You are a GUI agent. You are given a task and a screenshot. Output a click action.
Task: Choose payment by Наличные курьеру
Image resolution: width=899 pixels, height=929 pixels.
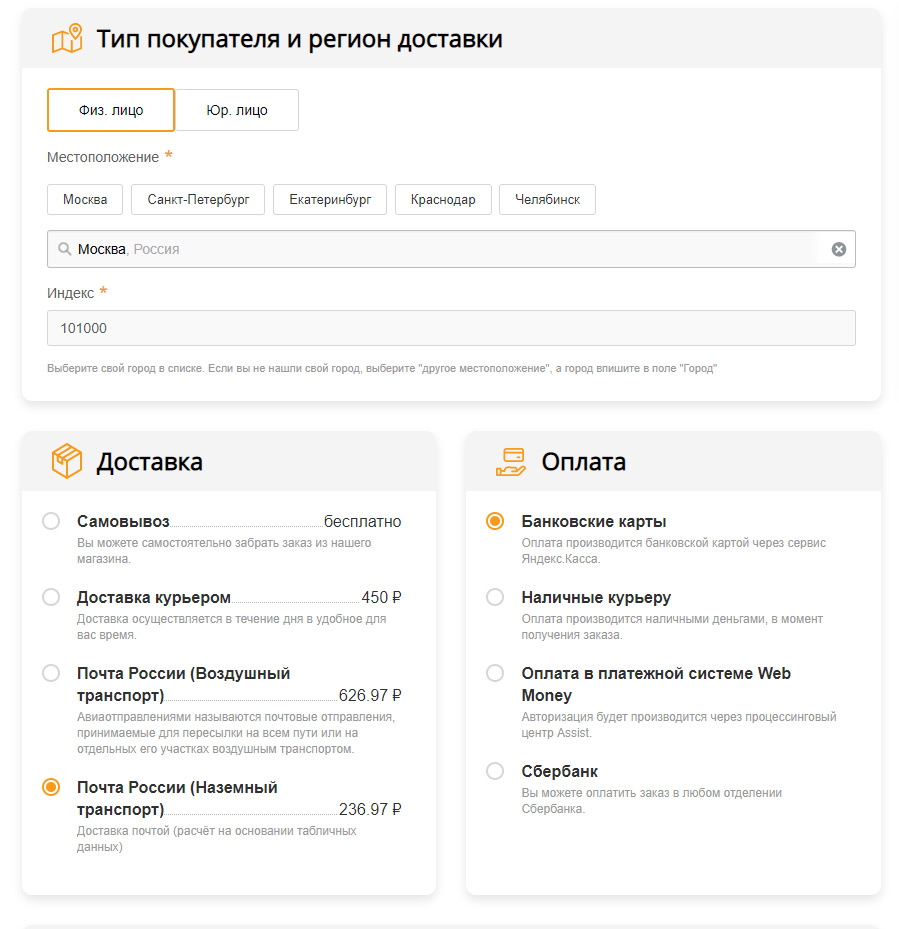pyautogui.click(x=495, y=597)
